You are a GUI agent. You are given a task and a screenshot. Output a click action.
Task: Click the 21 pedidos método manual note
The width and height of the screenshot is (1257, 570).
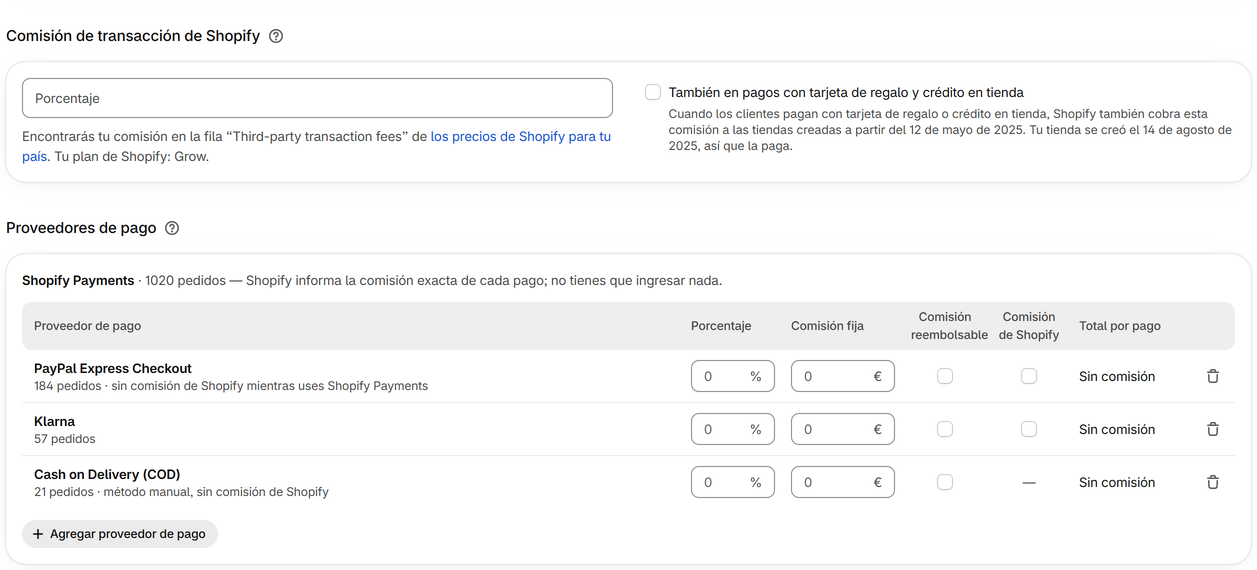pos(181,492)
